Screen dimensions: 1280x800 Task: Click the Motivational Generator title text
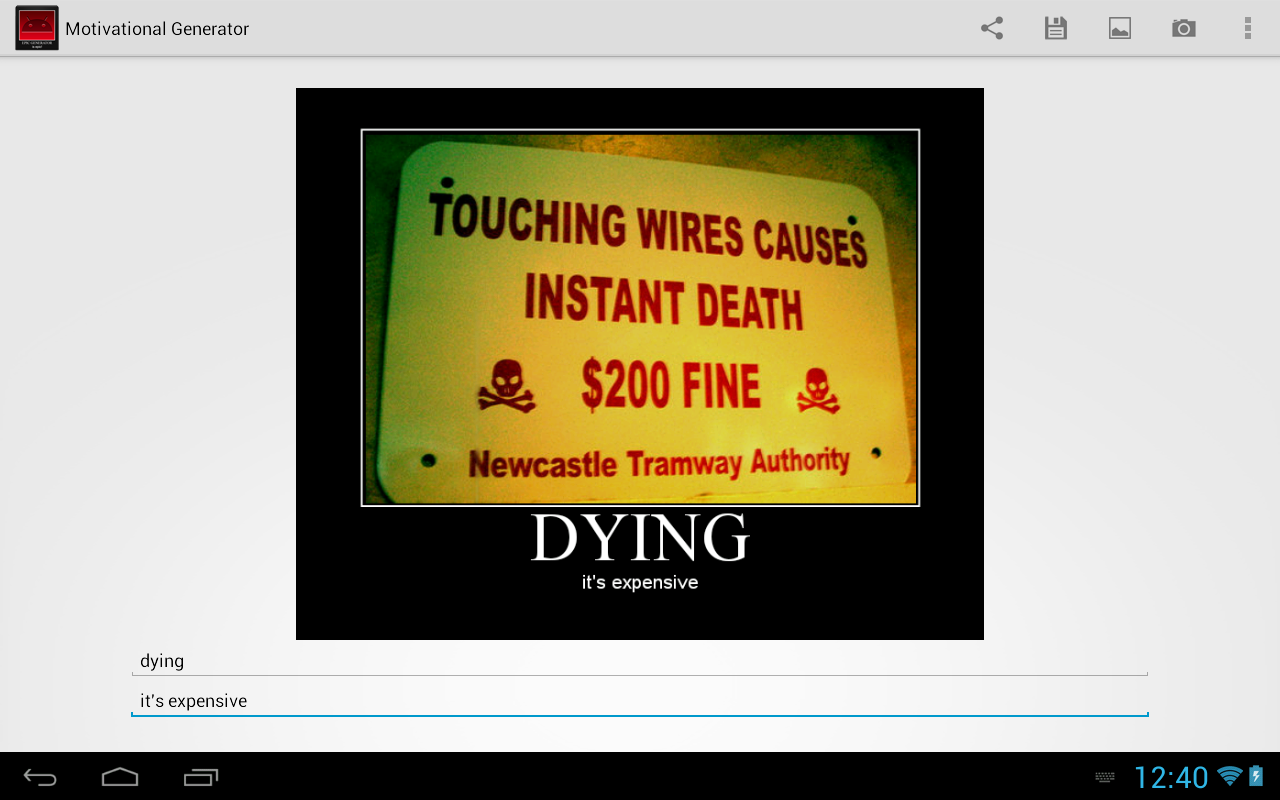click(157, 29)
